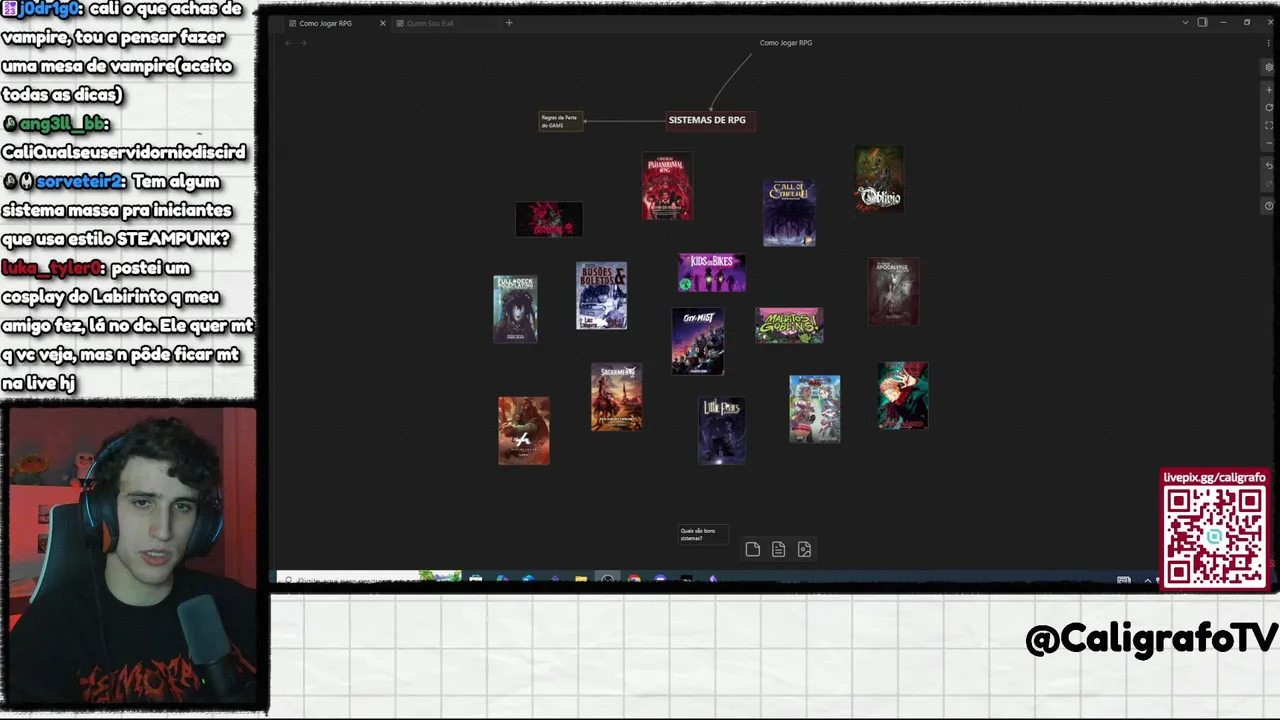The width and height of the screenshot is (1280, 720).
Task: Select Call of Cthulhu cover image
Action: 789,213
